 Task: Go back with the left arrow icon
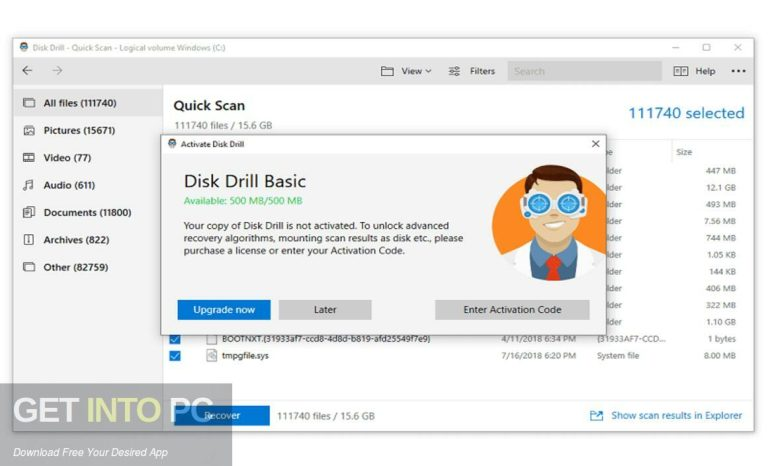point(27,71)
